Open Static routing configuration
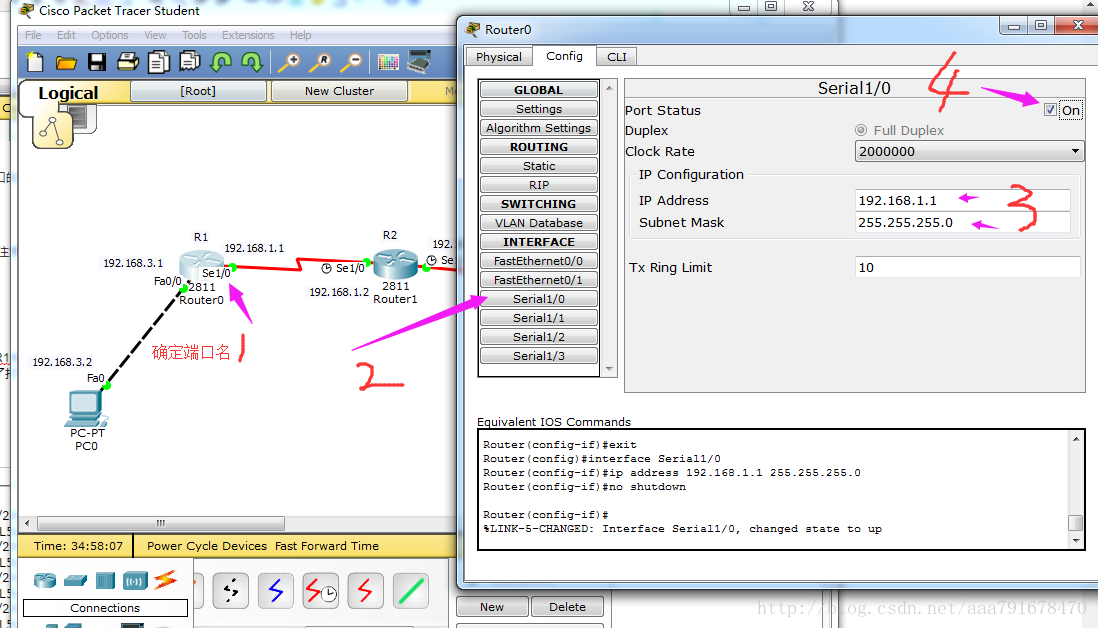 [538, 166]
